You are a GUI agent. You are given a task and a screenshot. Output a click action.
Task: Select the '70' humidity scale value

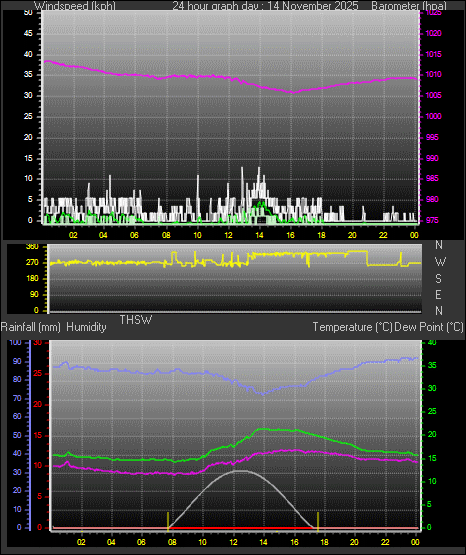click(17, 398)
